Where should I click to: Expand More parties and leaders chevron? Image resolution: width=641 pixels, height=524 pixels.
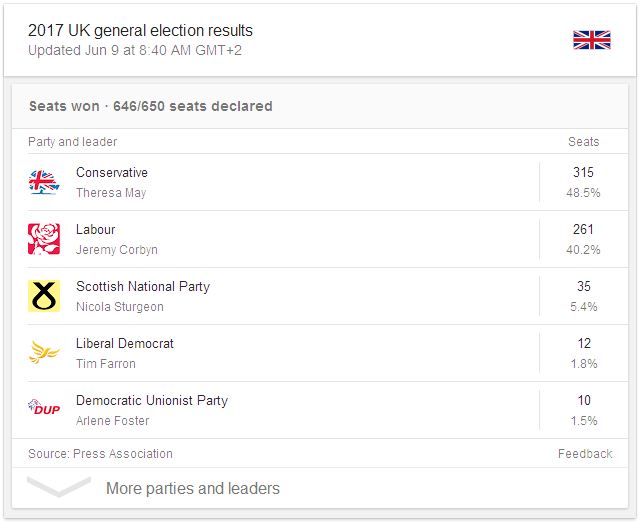(x=59, y=488)
